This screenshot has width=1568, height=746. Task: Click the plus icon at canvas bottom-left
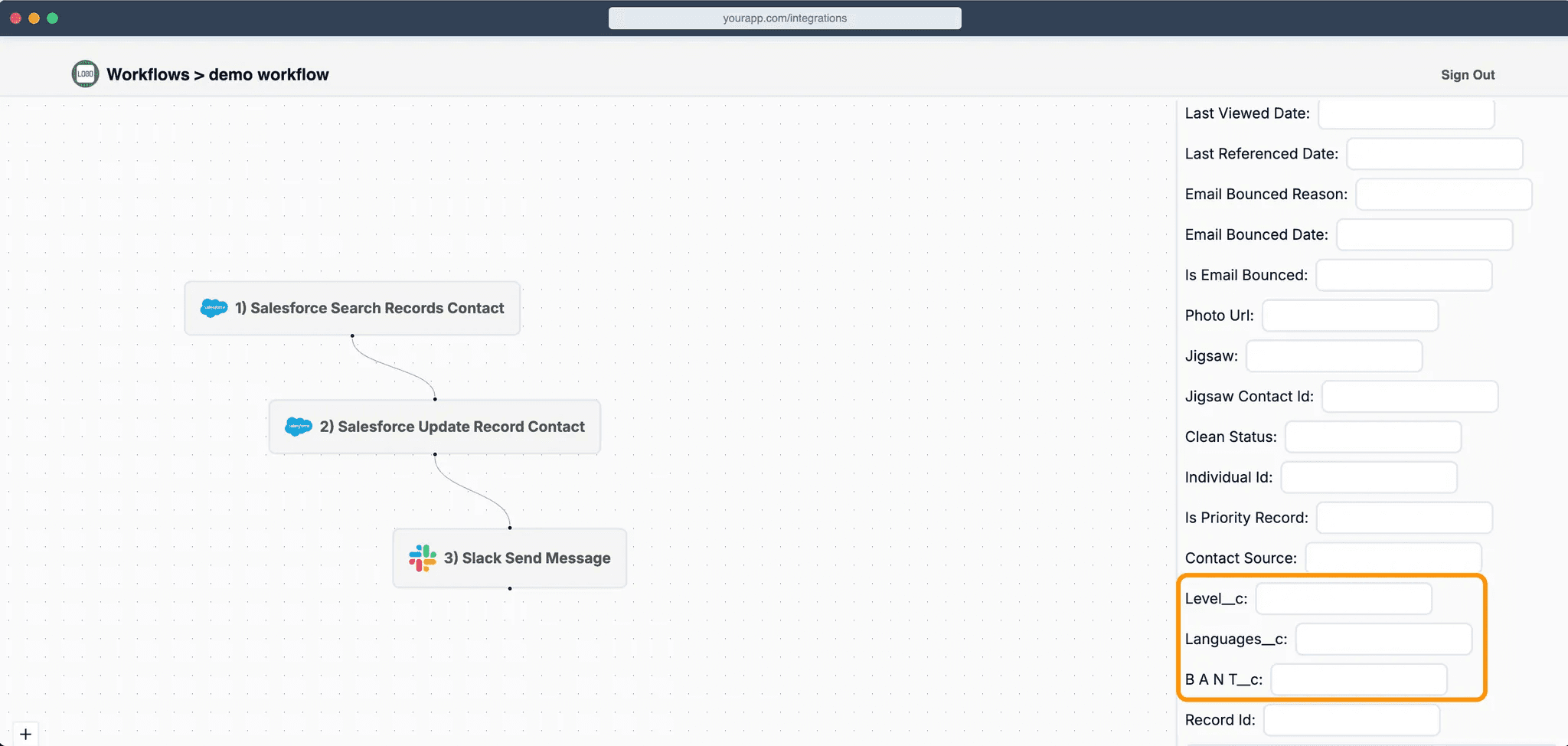coord(25,734)
